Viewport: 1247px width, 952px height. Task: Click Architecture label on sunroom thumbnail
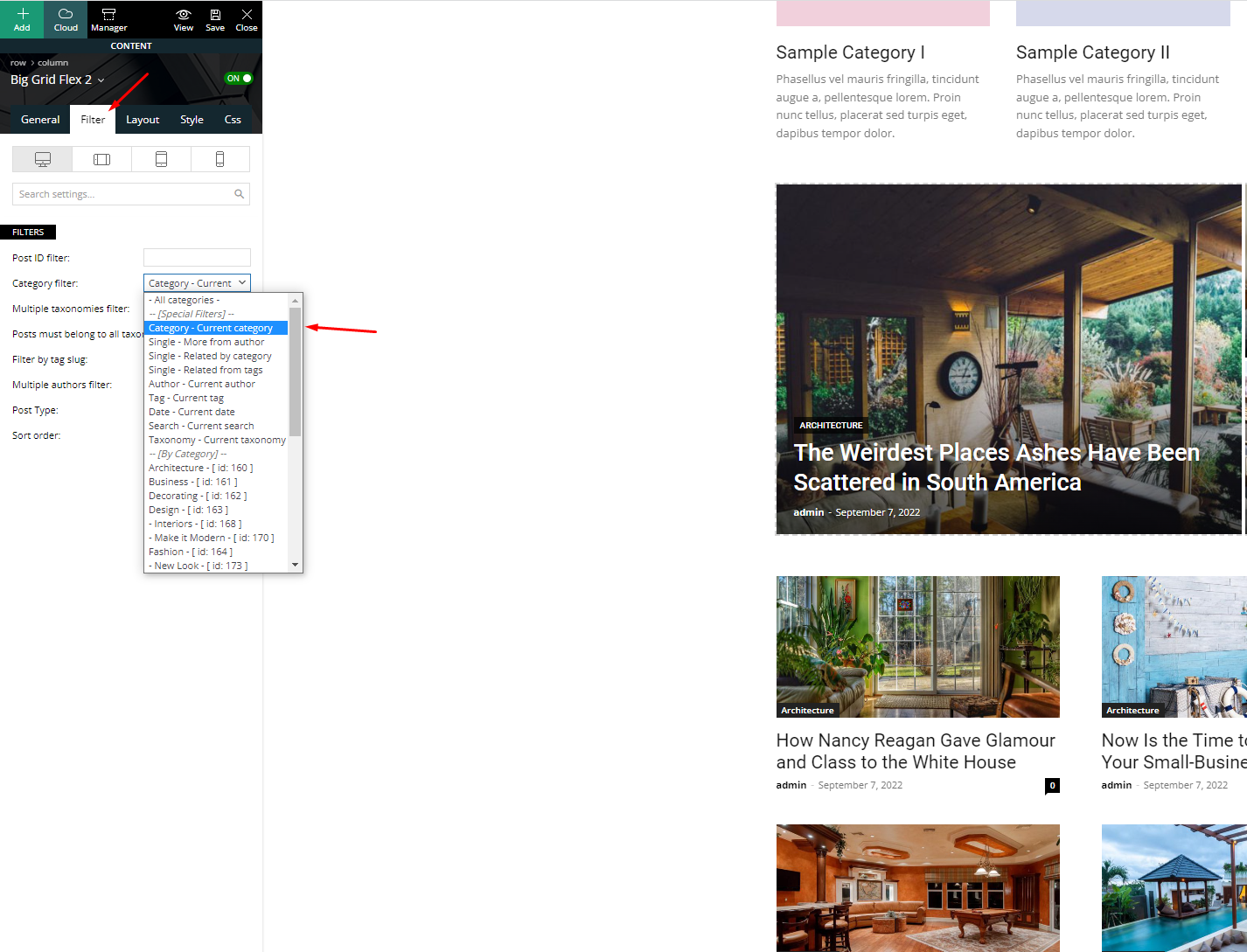click(x=807, y=711)
